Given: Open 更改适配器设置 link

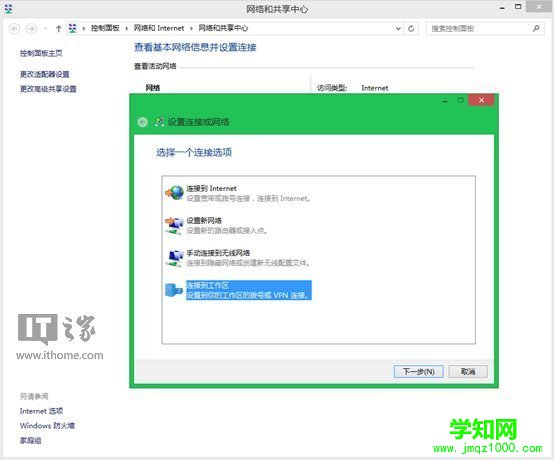Looking at the screenshot, I should click(x=45, y=74).
